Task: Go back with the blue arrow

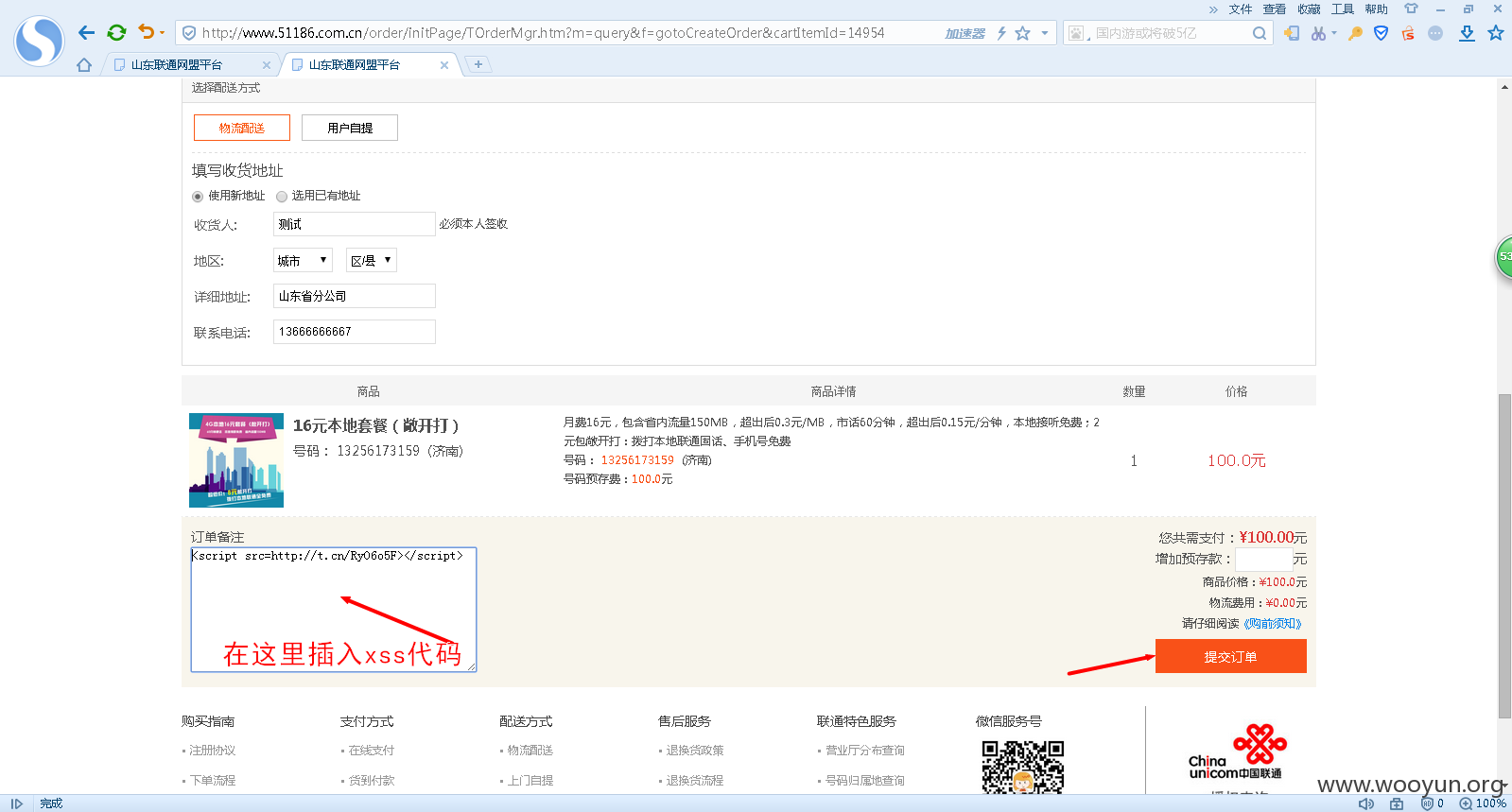Action: 86,33
